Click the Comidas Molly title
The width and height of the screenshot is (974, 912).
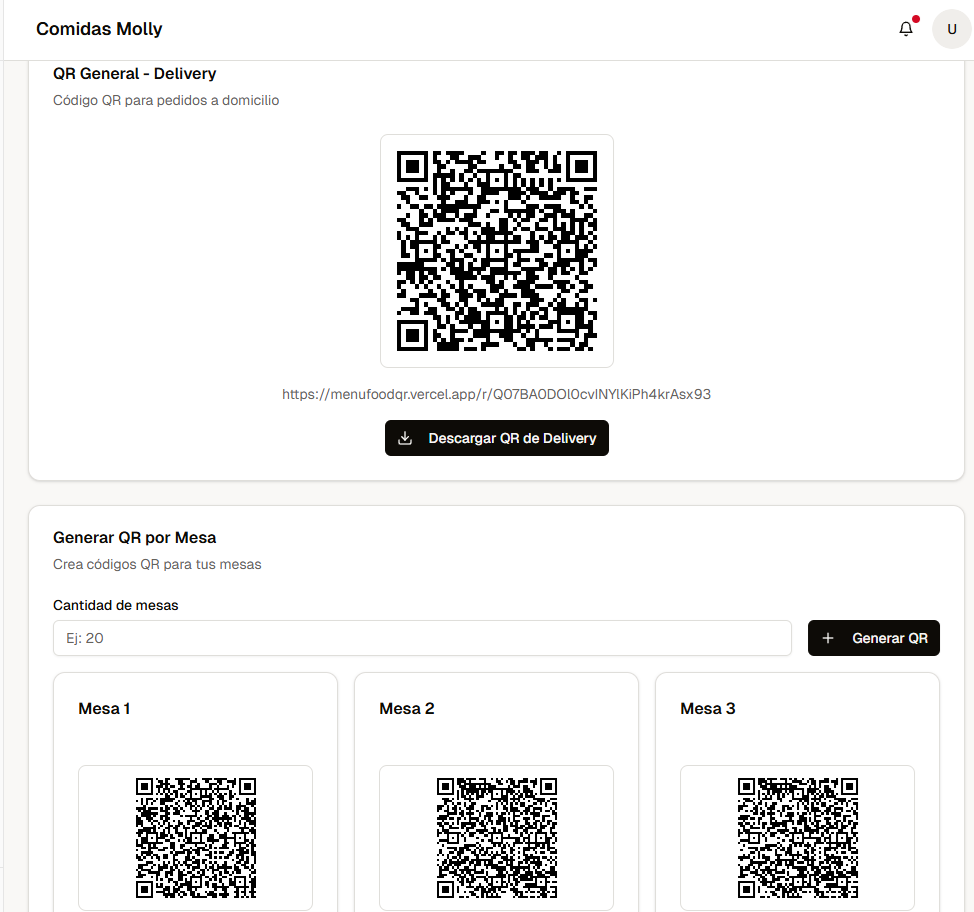click(99, 29)
